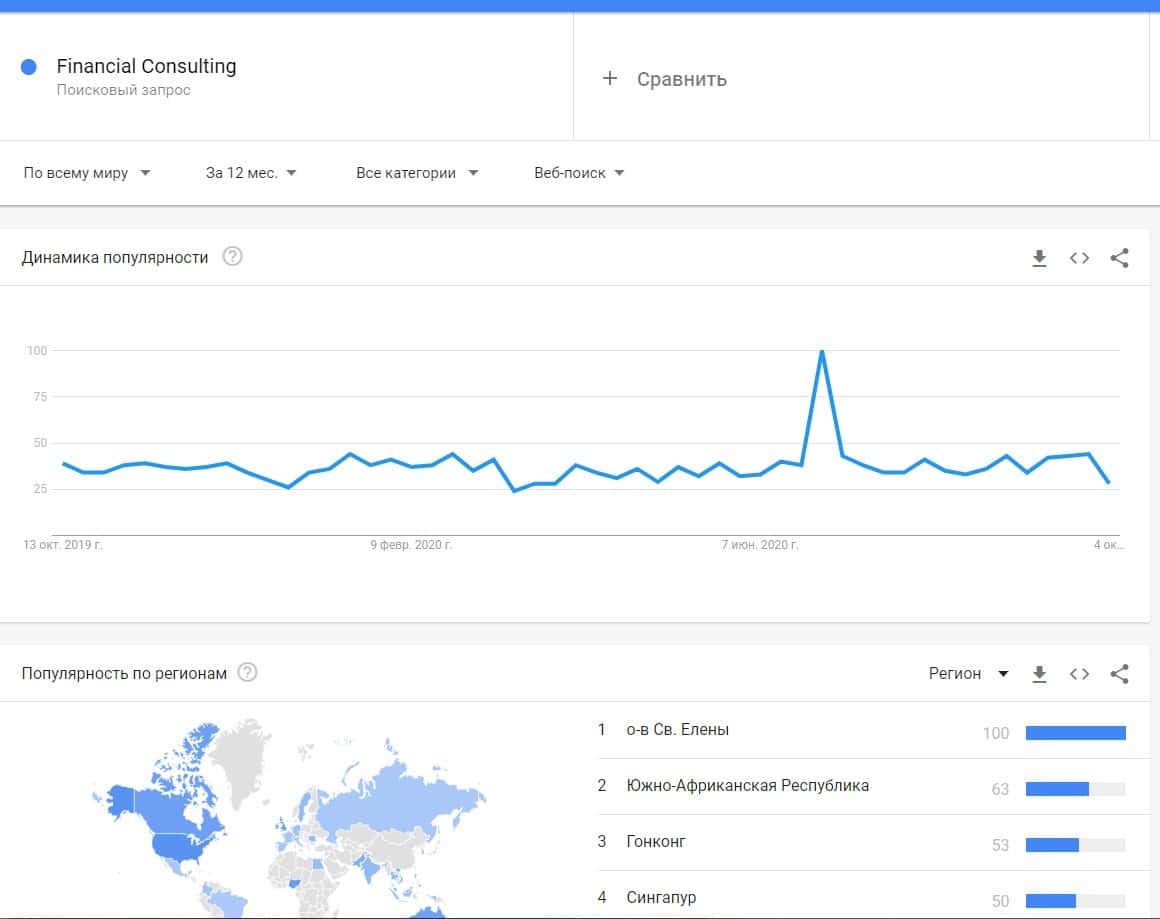Viewport: 1160px width, 919px height.
Task: Expand the Веб-поиск search type dropdown
Action: pyautogui.click(x=579, y=173)
